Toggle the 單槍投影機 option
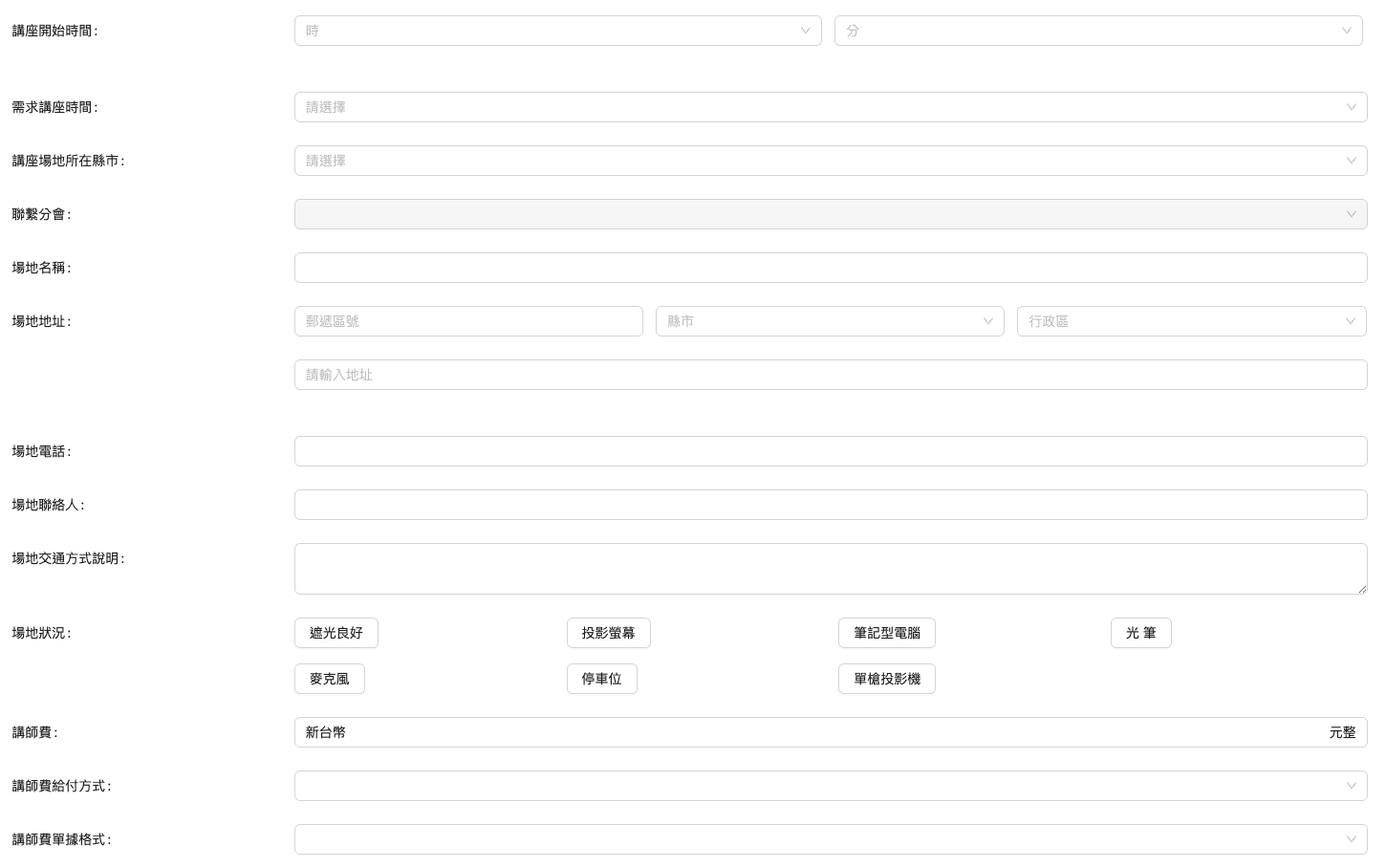The image size is (1386, 868). [886, 679]
